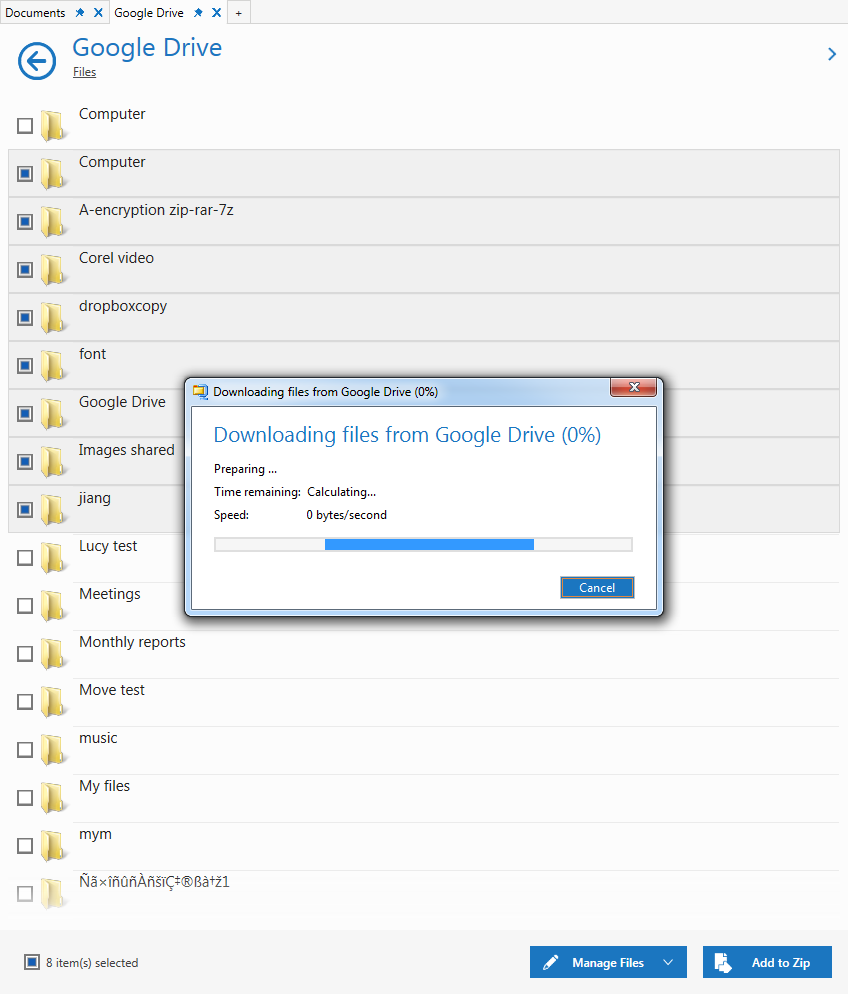This screenshot has width=848, height=994.
Task: Click the 8 item(s) selected status text
Action: 92,963
